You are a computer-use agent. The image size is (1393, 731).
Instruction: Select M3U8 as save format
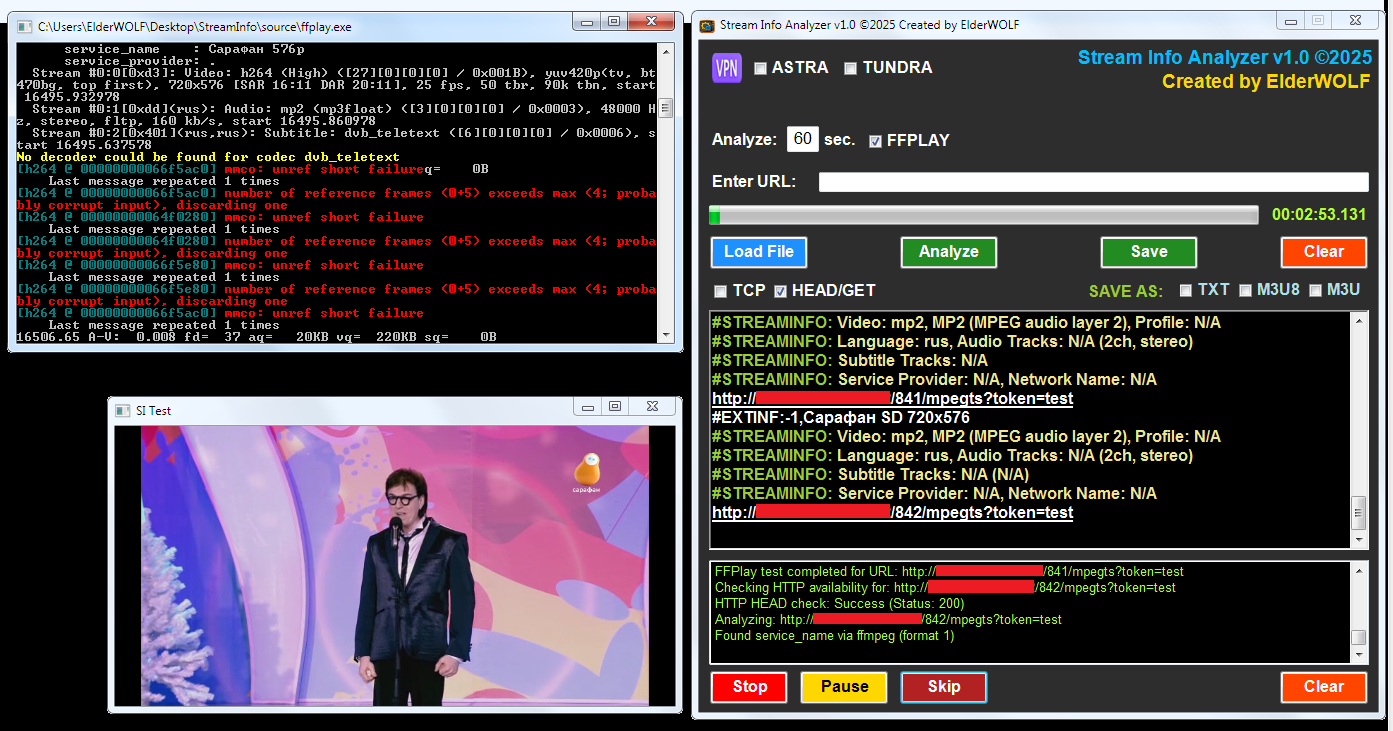tap(1245, 290)
